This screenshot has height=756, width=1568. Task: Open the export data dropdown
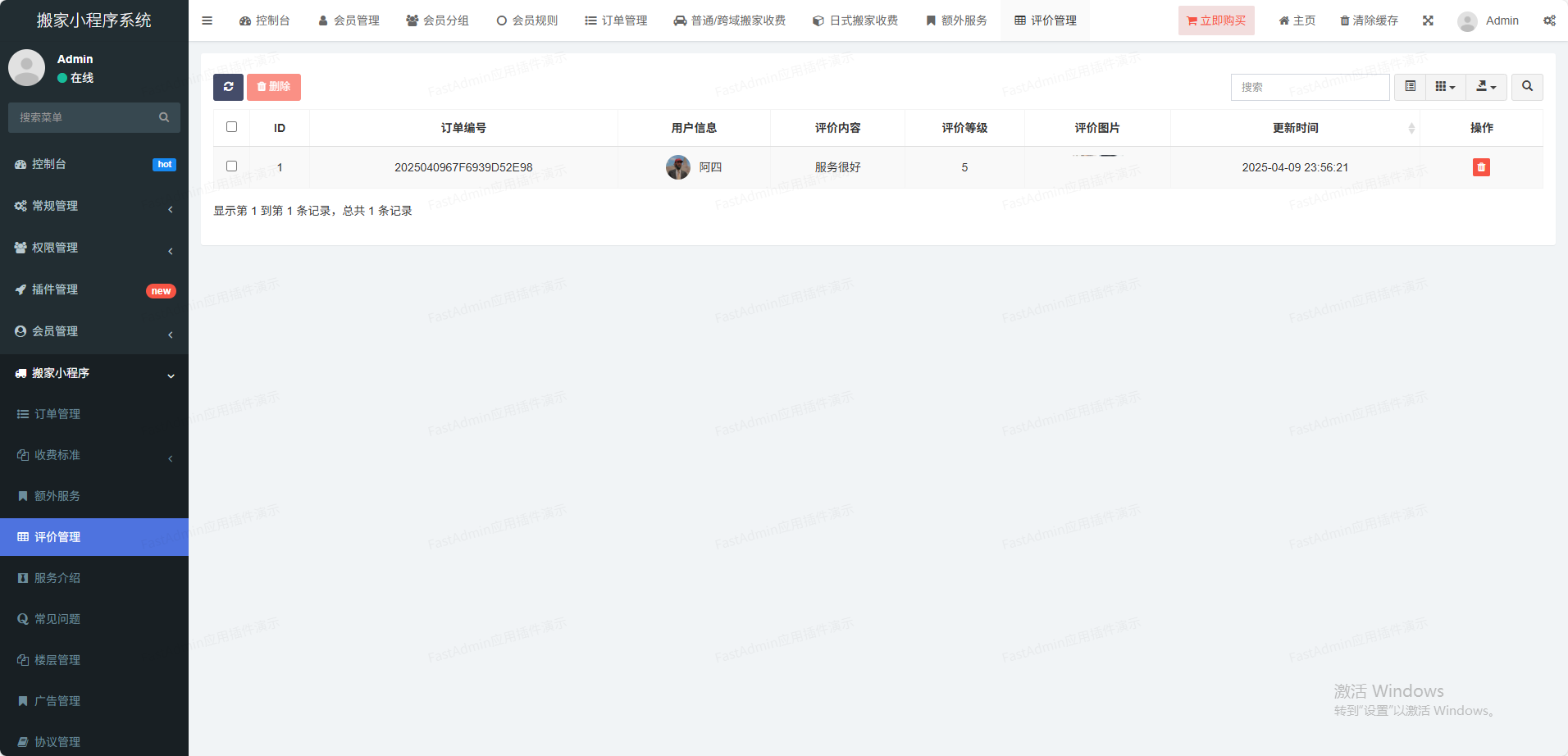click(1486, 87)
